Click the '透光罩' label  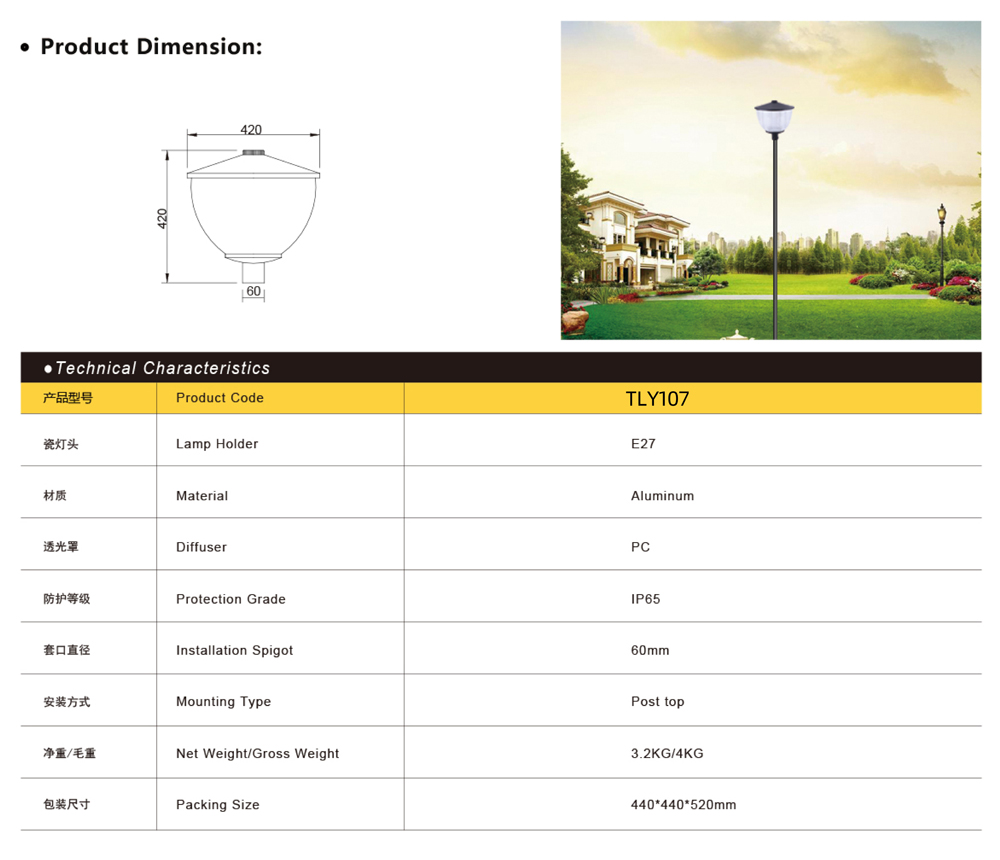[61, 547]
